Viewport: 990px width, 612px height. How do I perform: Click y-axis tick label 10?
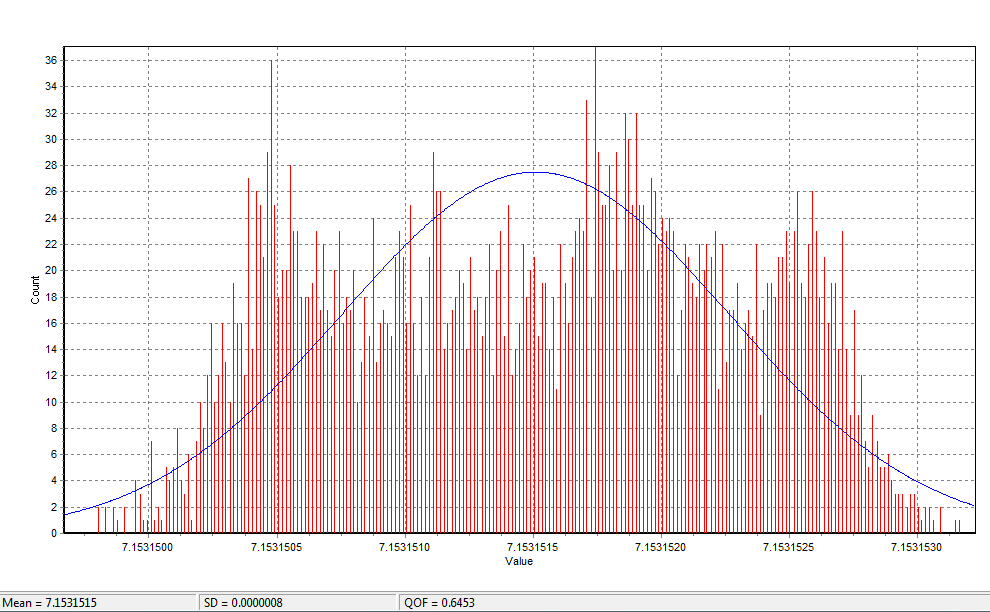click(x=51, y=402)
